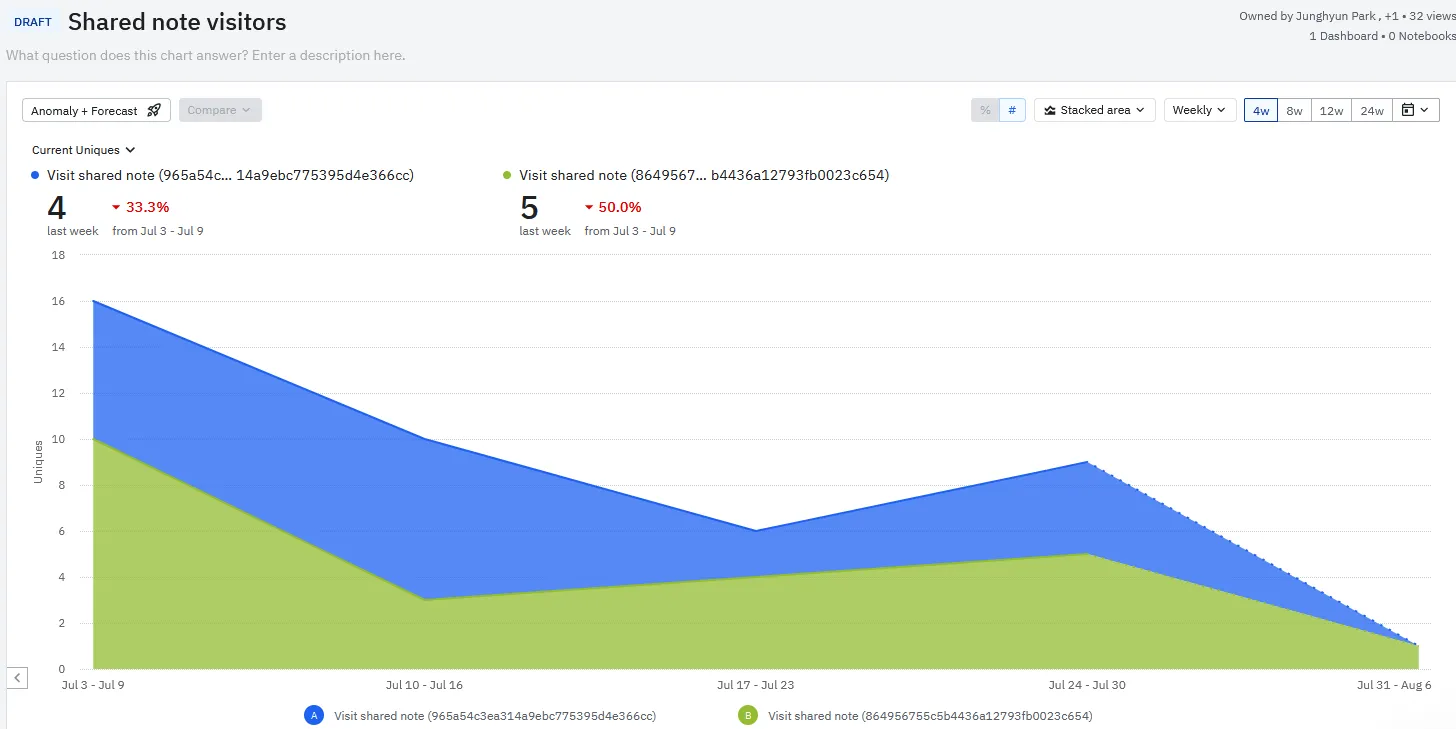
Task: Click the Jul 24 - Jul 30 axis label
Action: [1087, 686]
